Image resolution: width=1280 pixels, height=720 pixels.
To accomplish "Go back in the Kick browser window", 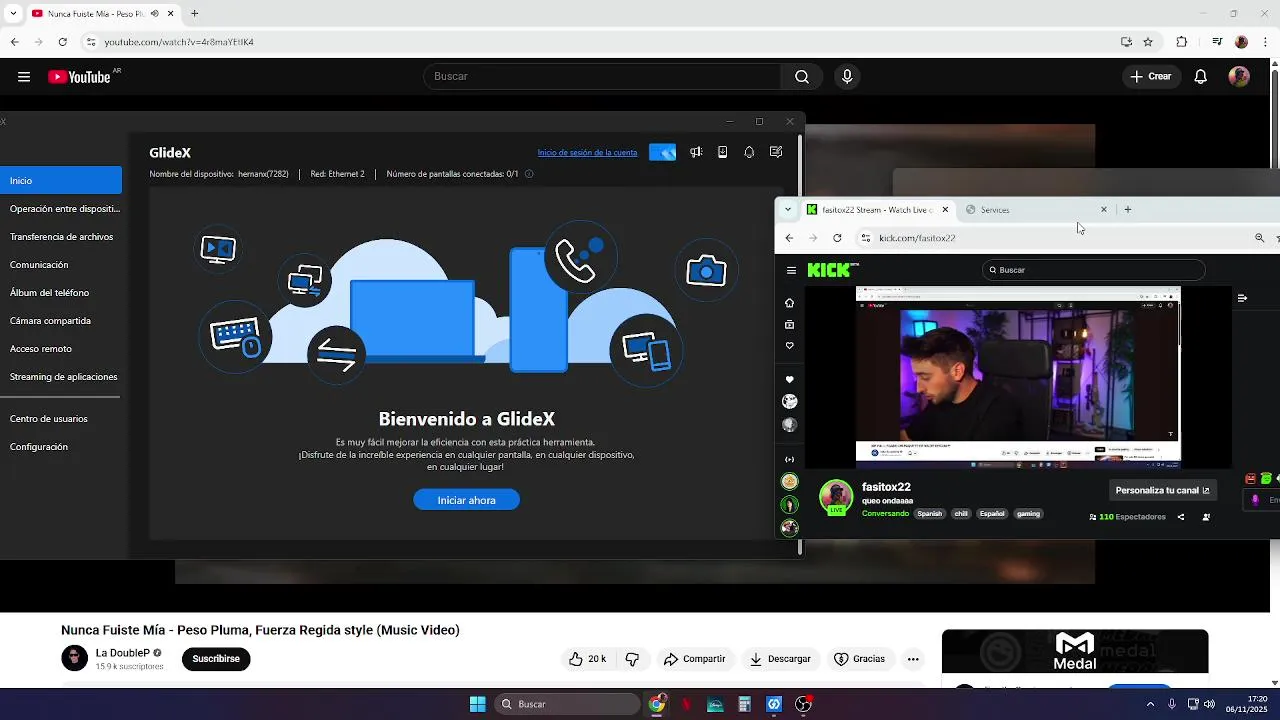I will tap(789, 238).
